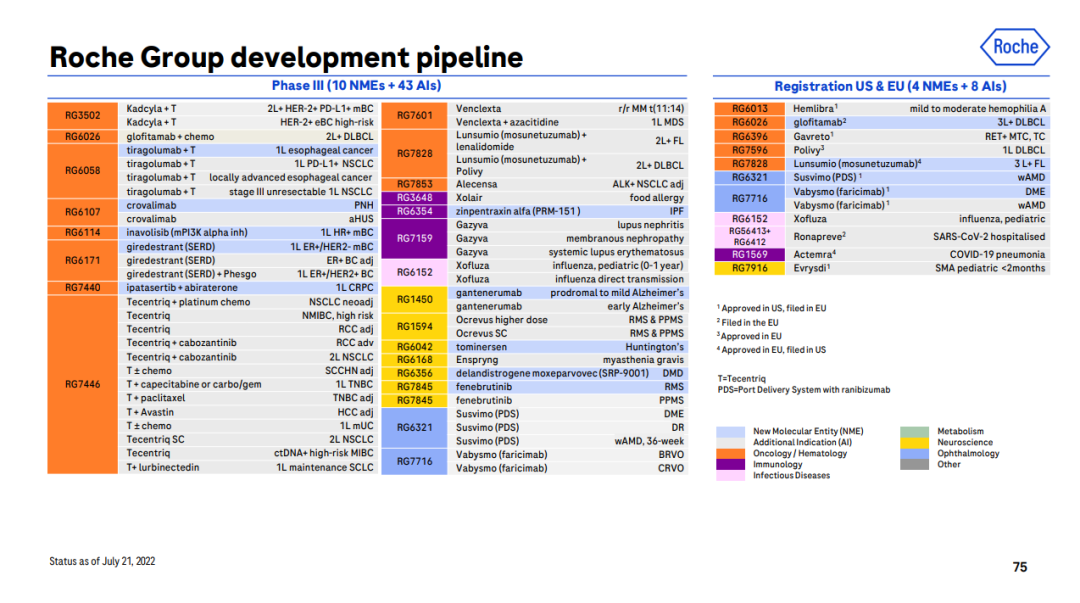Click the page number 75
The image size is (1080, 603).
1020,567
